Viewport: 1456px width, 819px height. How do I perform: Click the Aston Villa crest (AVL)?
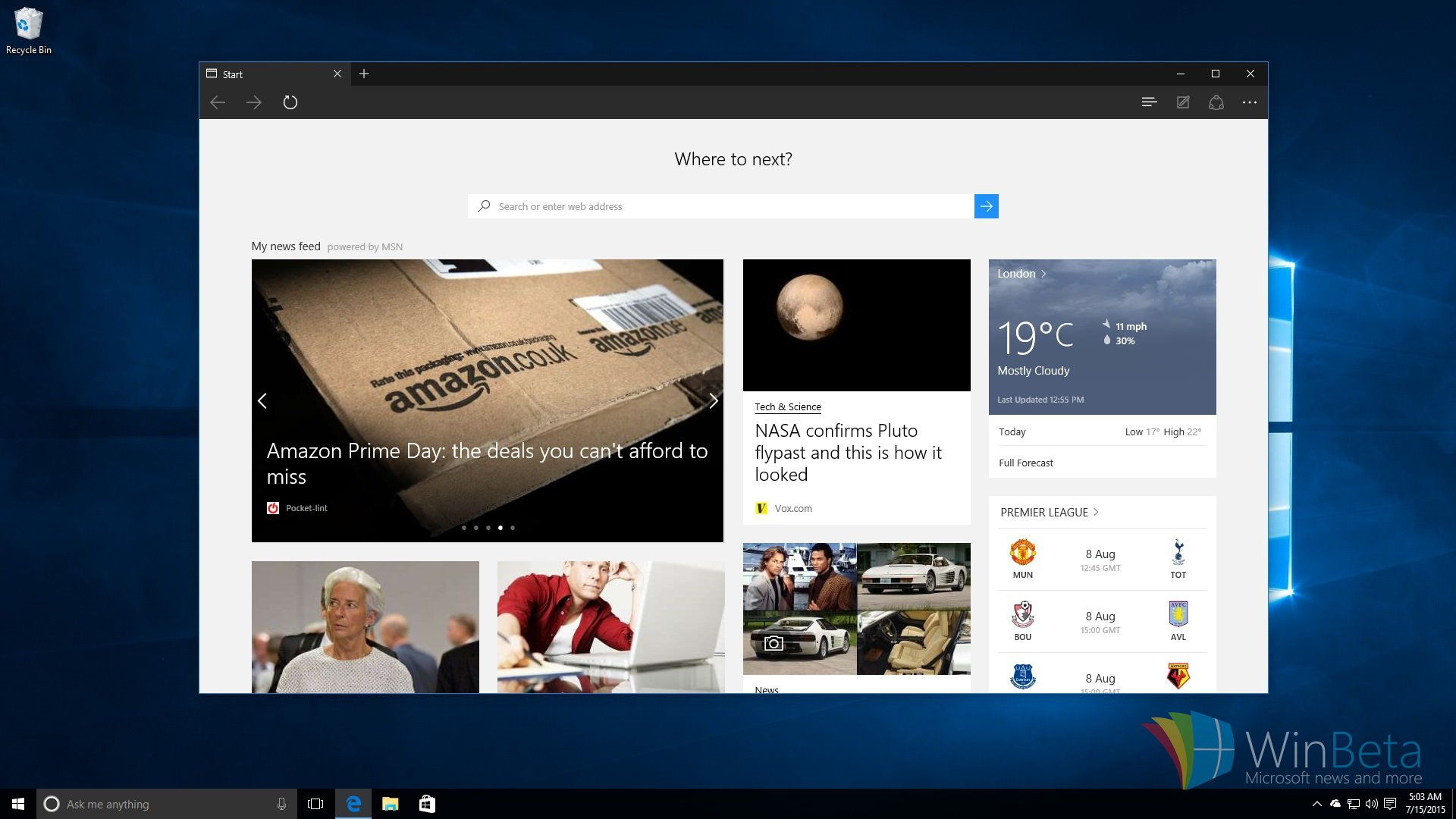[1178, 613]
